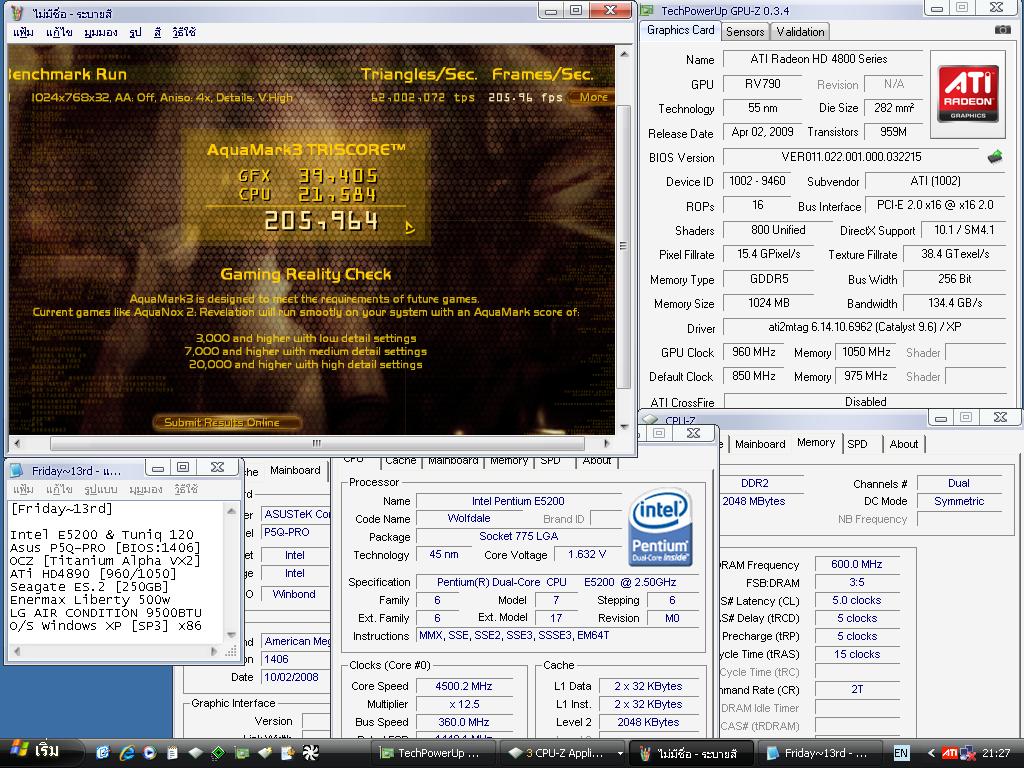Click the ATI CrossFire Disabled field
Viewport: 1024px width, 768px height.
coord(865,401)
